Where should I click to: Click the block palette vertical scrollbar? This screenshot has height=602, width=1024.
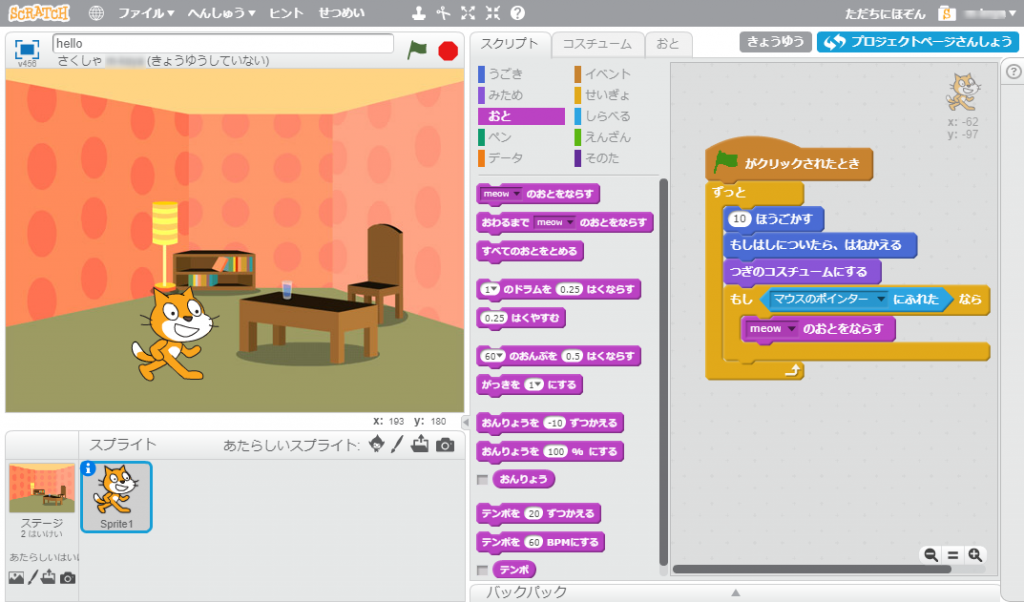(664, 372)
